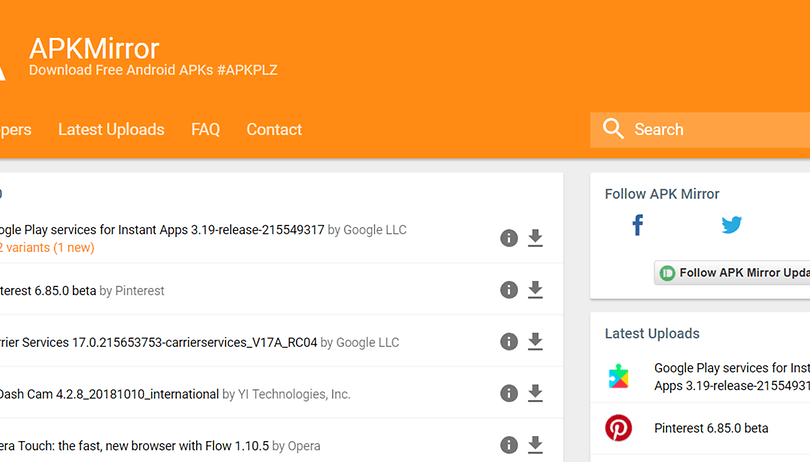810x462 pixels.
Task: Open Opera Touch with Flow 1.10.5 listing
Action: point(134,445)
